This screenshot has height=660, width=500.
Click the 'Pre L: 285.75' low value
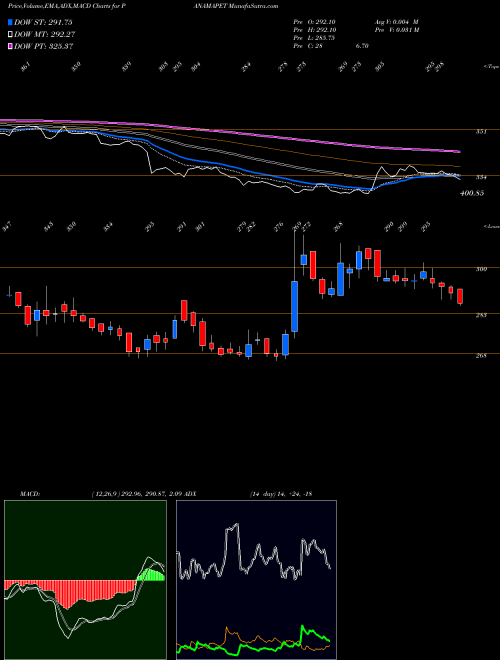click(x=314, y=38)
